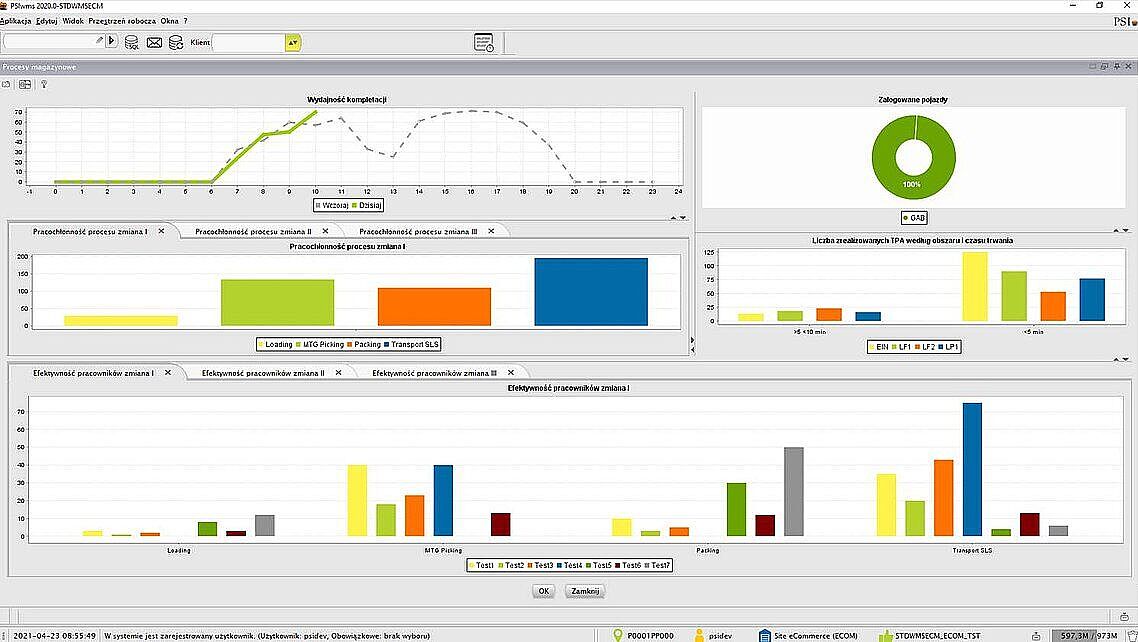Open the Widok menu

[x=73, y=21]
